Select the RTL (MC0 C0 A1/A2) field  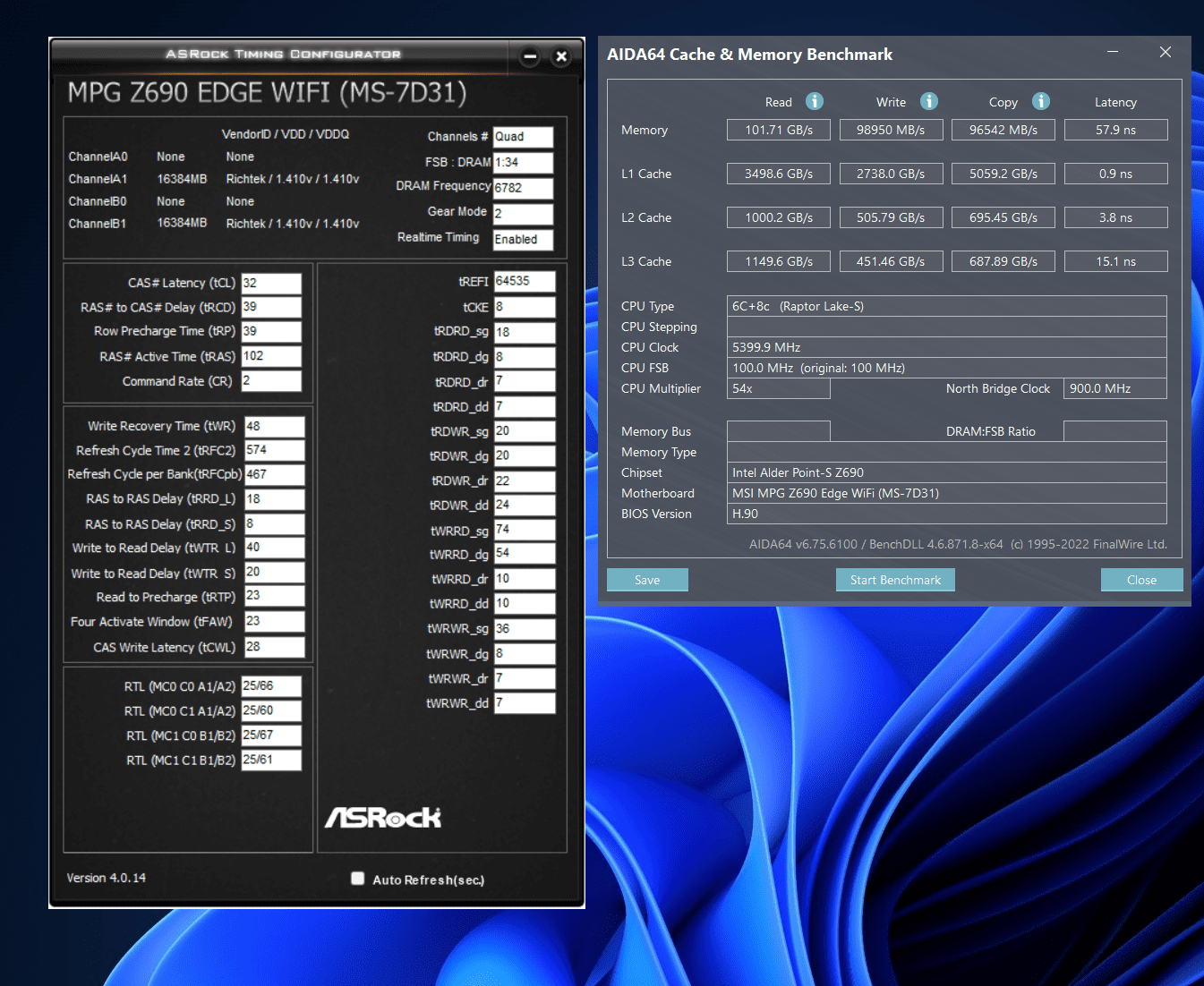[x=271, y=686]
